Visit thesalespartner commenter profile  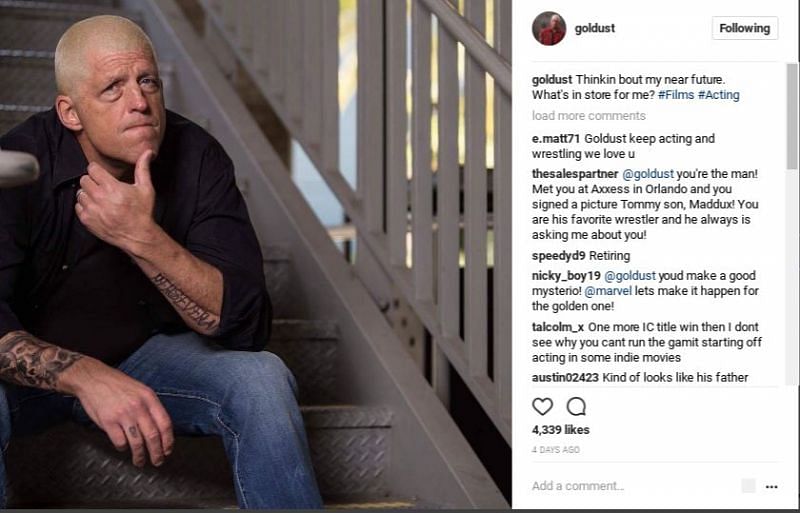(575, 174)
